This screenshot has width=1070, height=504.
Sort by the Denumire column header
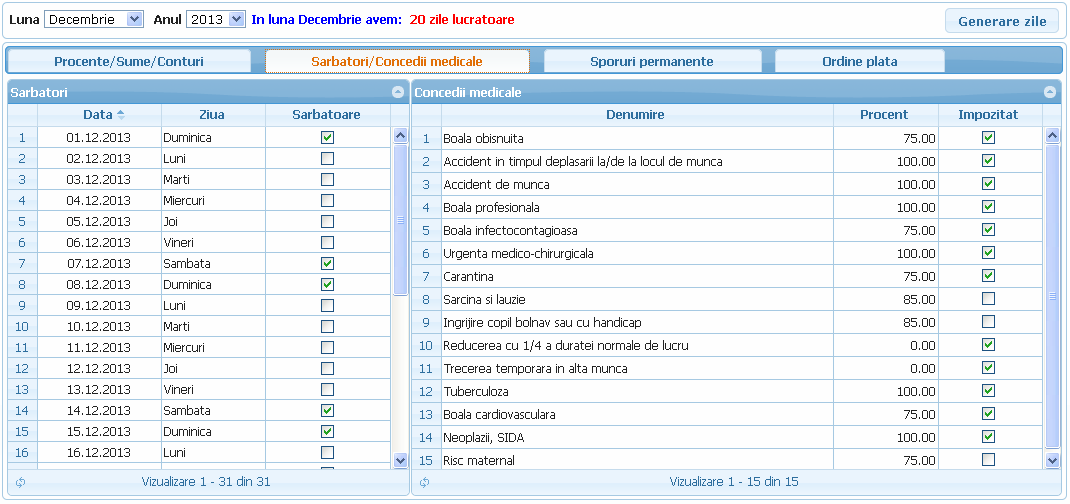coord(635,115)
